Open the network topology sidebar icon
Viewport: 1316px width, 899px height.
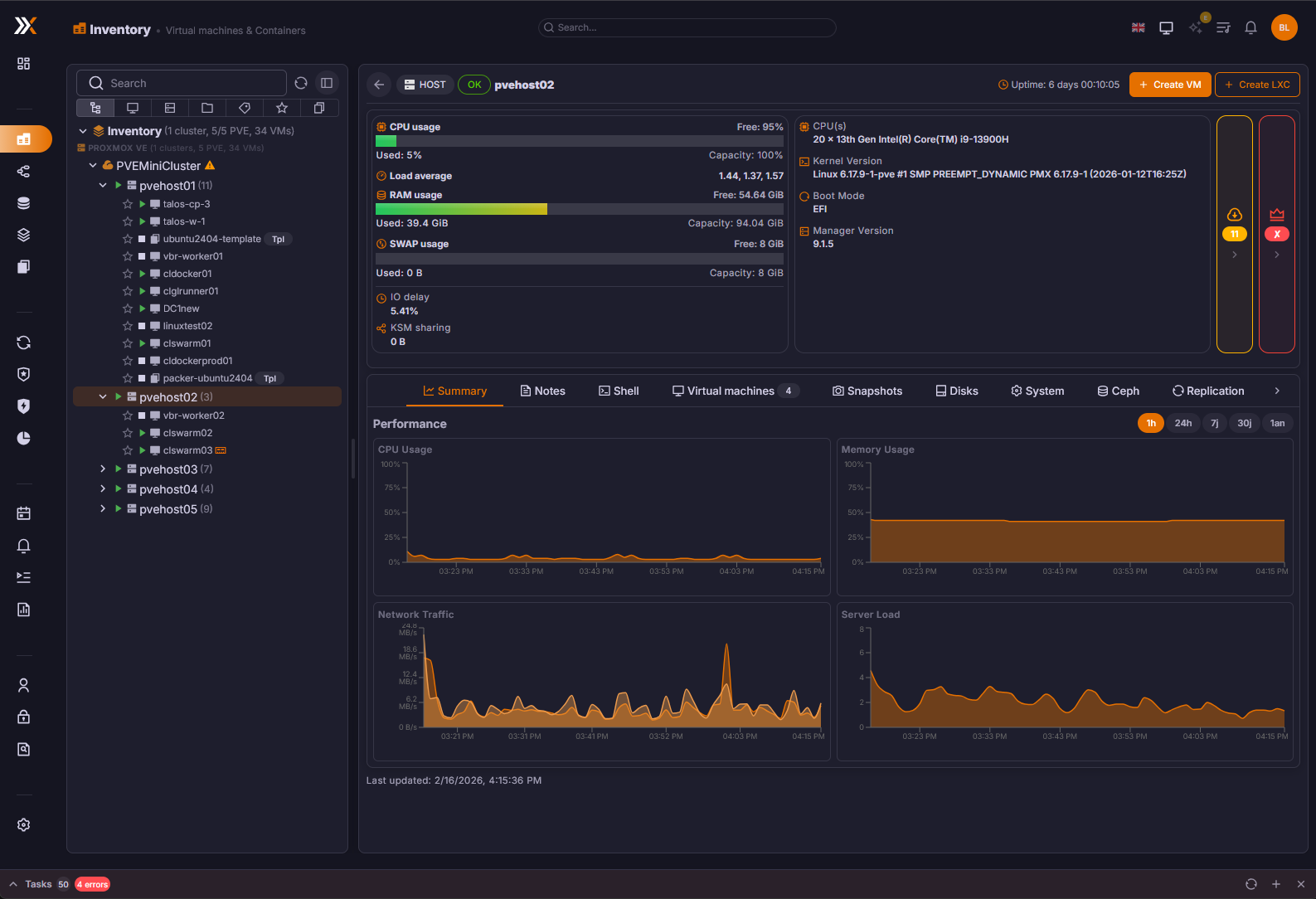[23, 171]
